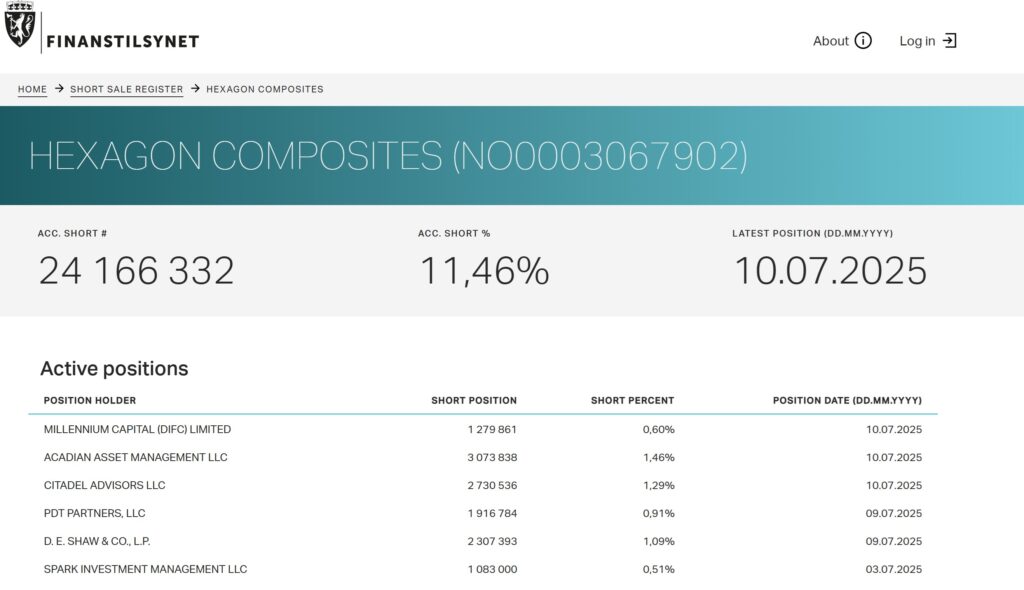
Task: Click short percent 0,60%
Action: click(658, 430)
